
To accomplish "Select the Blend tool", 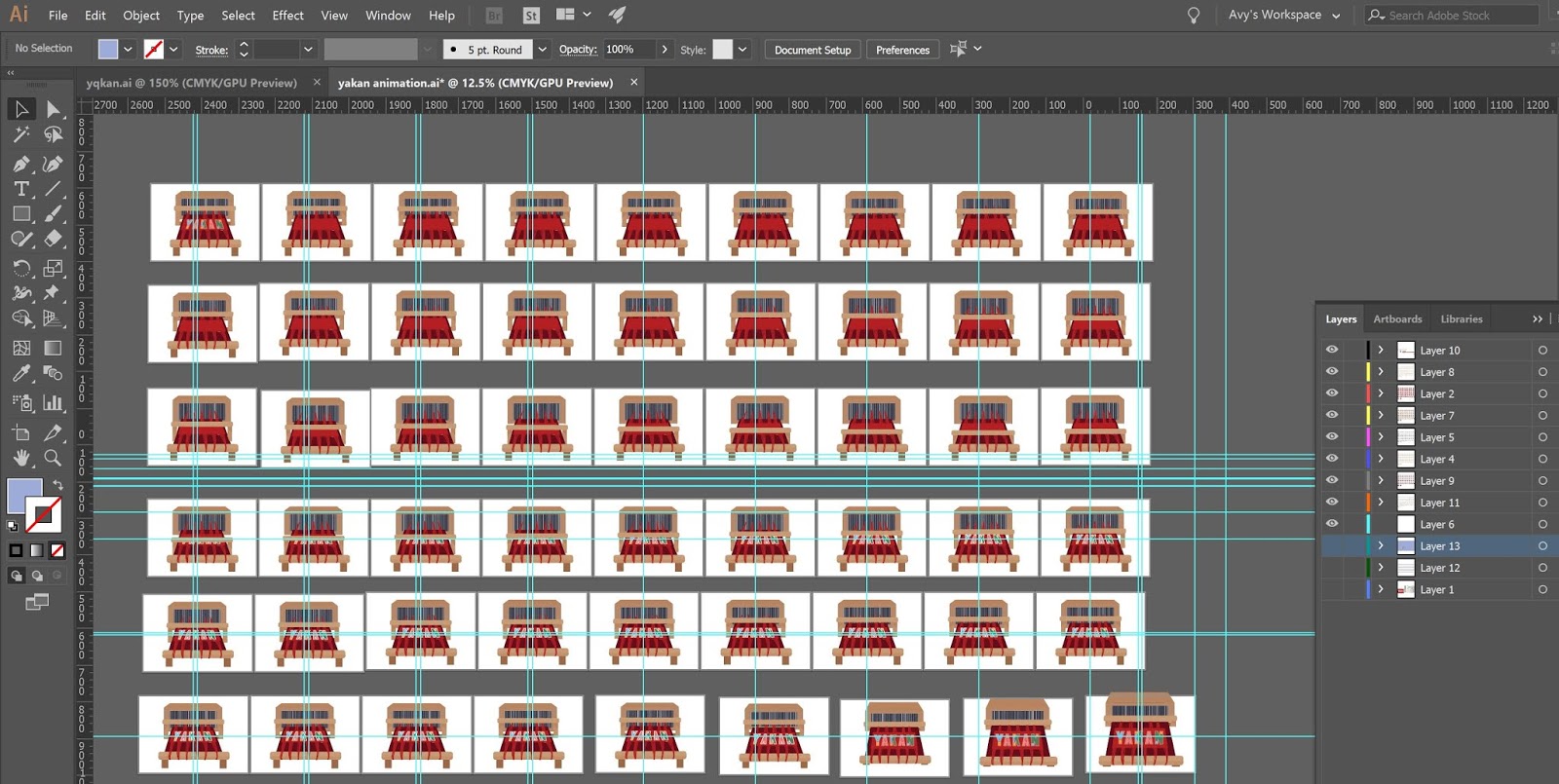I will click(x=54, y=373).
